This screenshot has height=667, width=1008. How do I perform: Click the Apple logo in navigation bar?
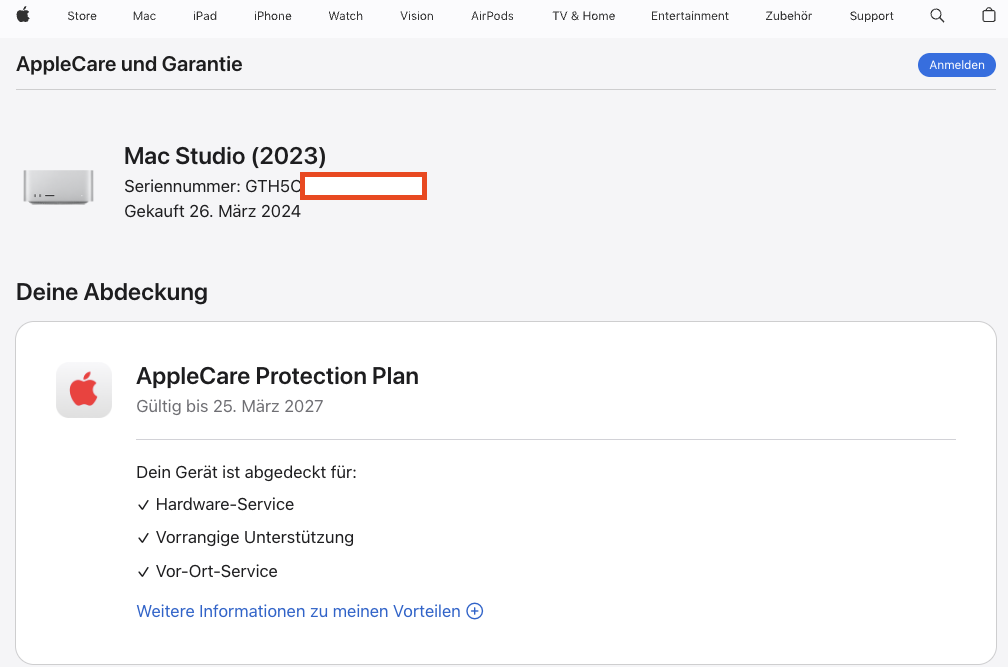[23, 15]
